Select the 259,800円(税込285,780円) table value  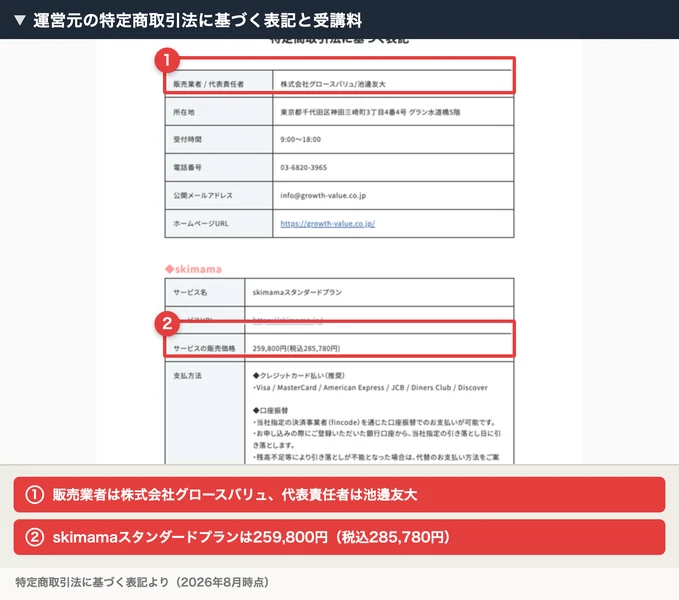(296, 348)
